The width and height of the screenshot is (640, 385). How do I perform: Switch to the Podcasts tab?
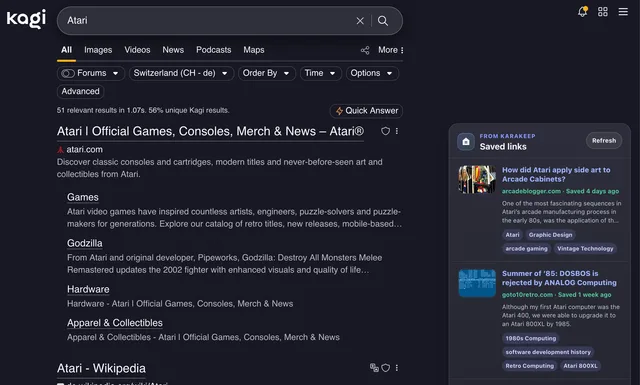(213, 50)
